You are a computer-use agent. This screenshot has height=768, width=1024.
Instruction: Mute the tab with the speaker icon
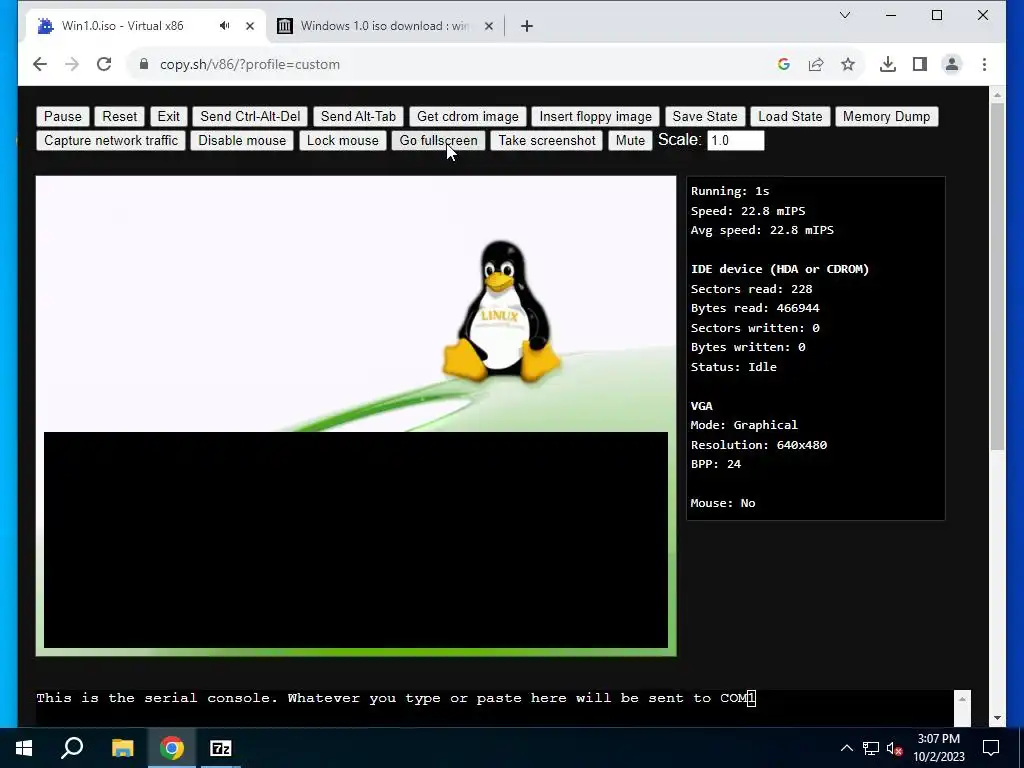pos(225,26)
